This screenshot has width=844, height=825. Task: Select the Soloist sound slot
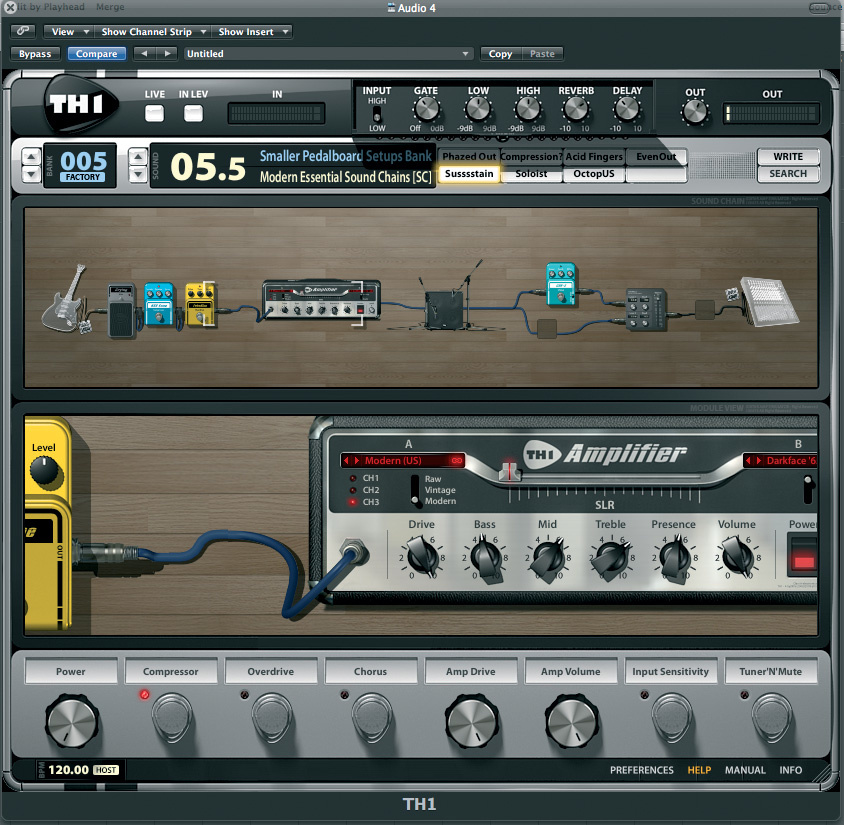(x=531, y=174)
